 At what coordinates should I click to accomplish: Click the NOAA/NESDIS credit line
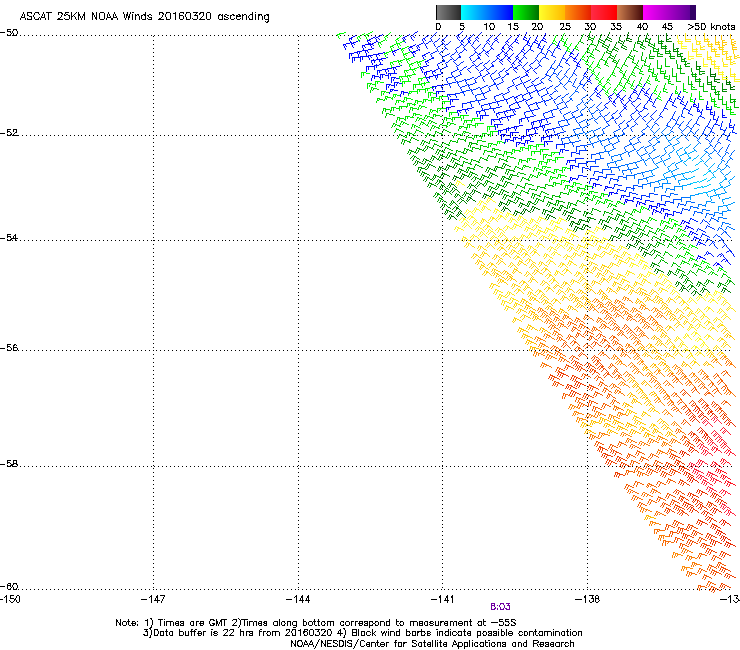click(x=432, y=644)
